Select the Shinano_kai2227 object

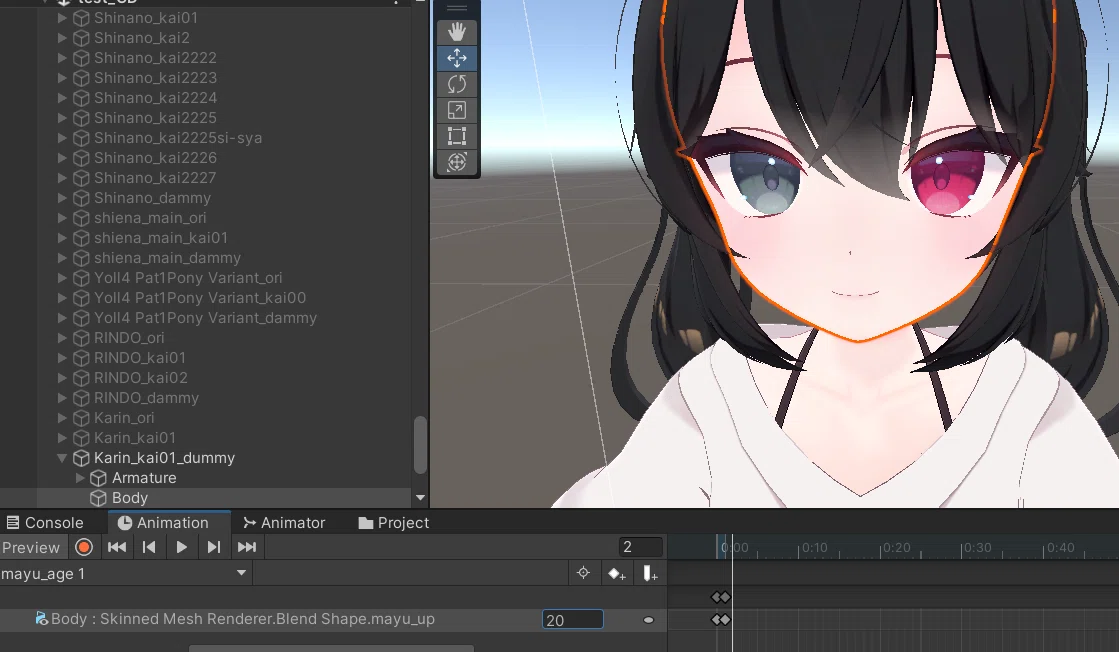coord(155,178)
